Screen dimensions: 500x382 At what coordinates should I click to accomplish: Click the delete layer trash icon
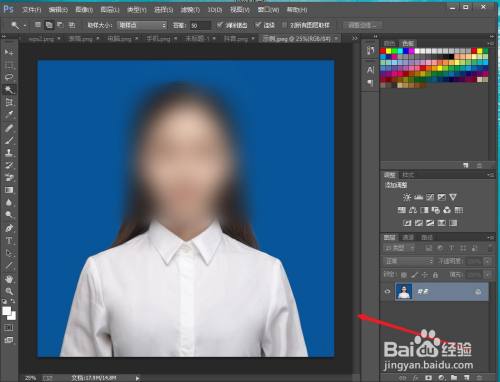click(x=479, y=378)
